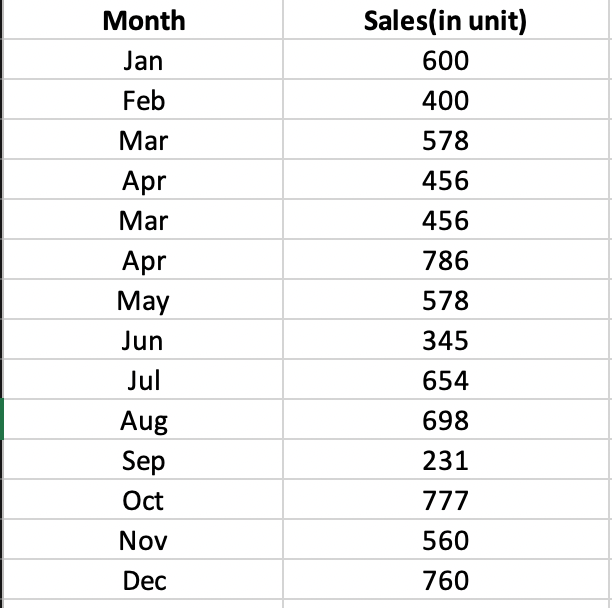Viewport: 612px width, 608px height.
Task: Select the Month header cell
Action: 143,20
